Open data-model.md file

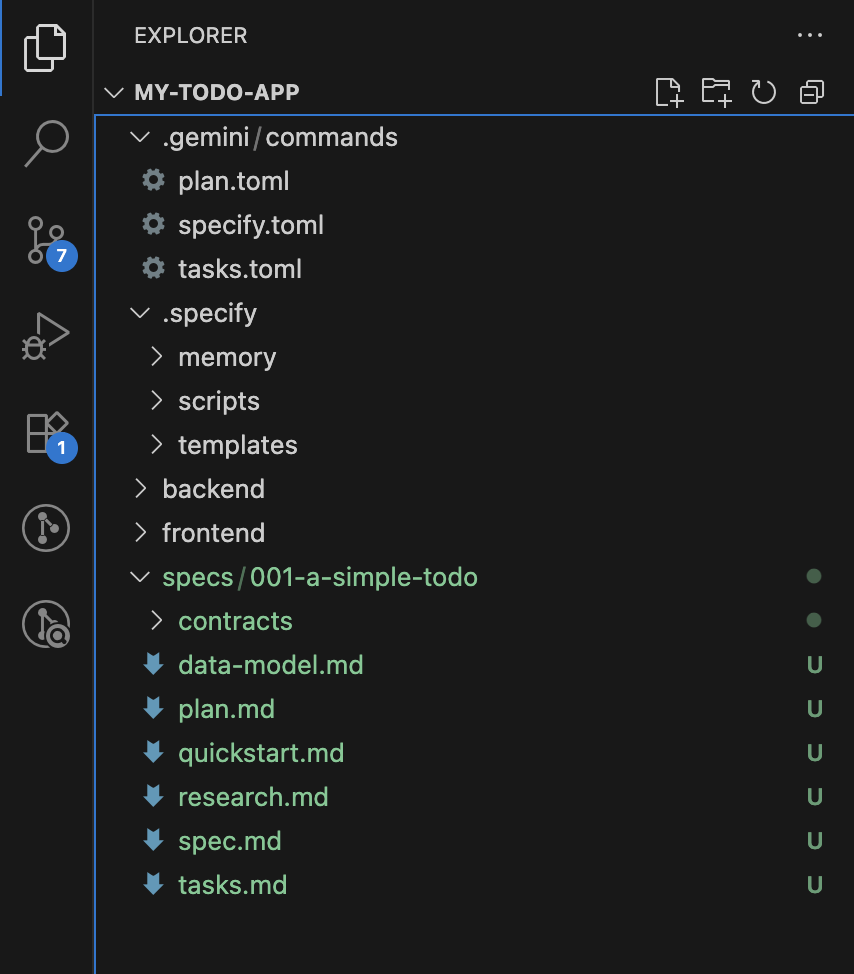tap(271, 665)
